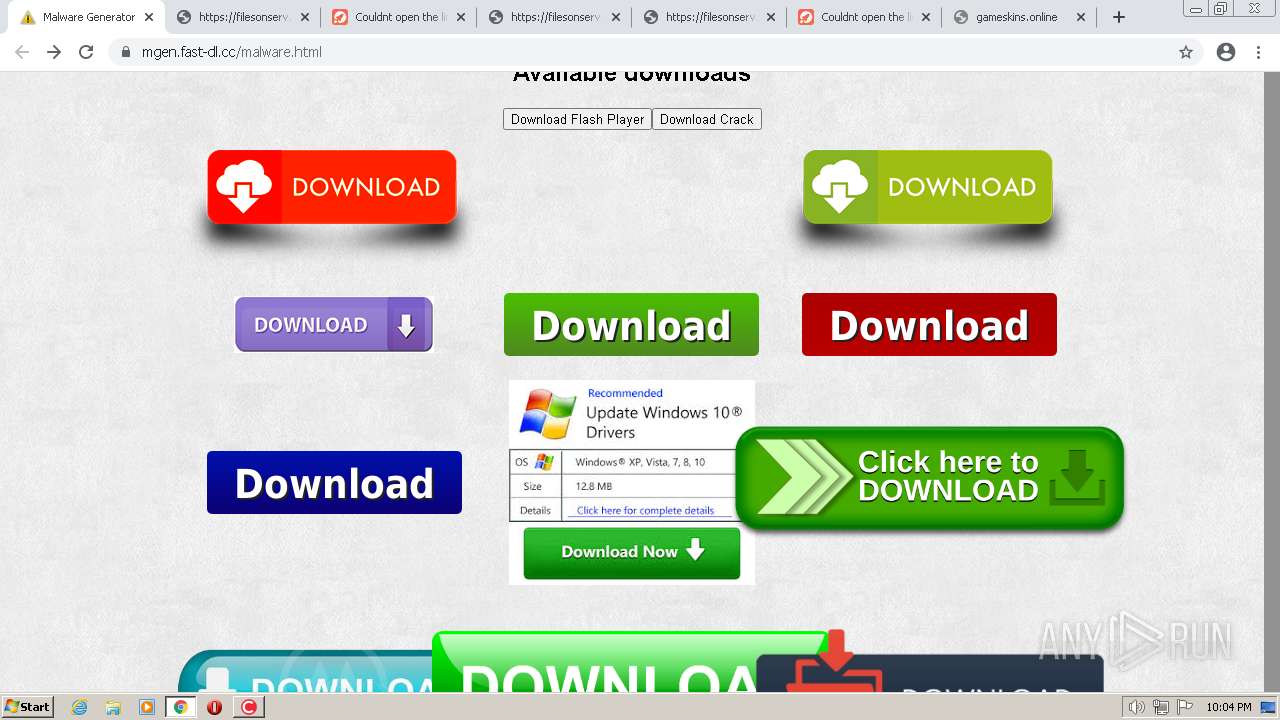The width and height of the screenshot is (1280, 720).
Task: Open the Windows Start menu
Action: click(27, 707)
